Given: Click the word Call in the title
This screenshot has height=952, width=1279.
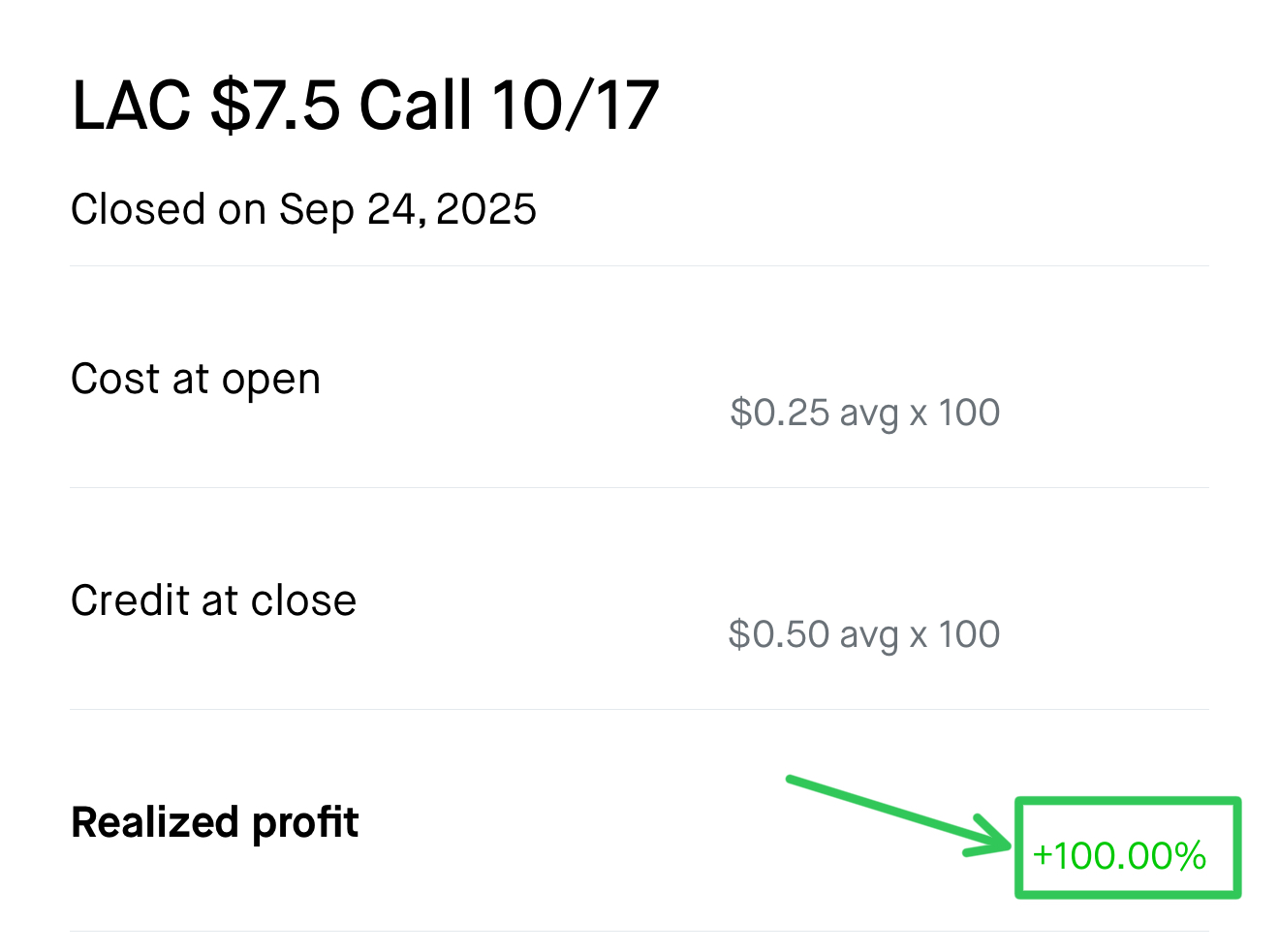Looking at the screenshot, I should coord(416,106).
